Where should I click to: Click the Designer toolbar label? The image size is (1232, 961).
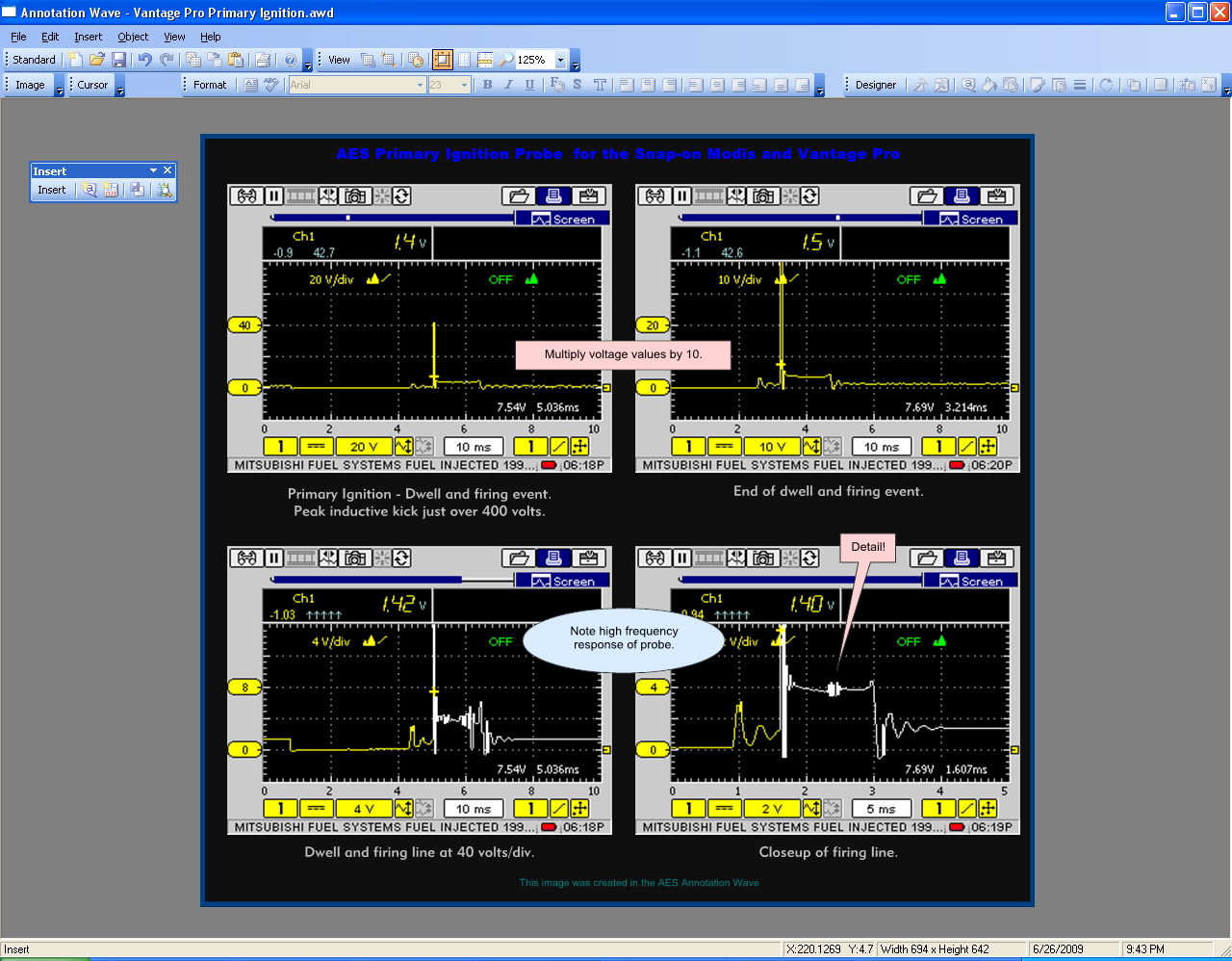coord(876,85)
